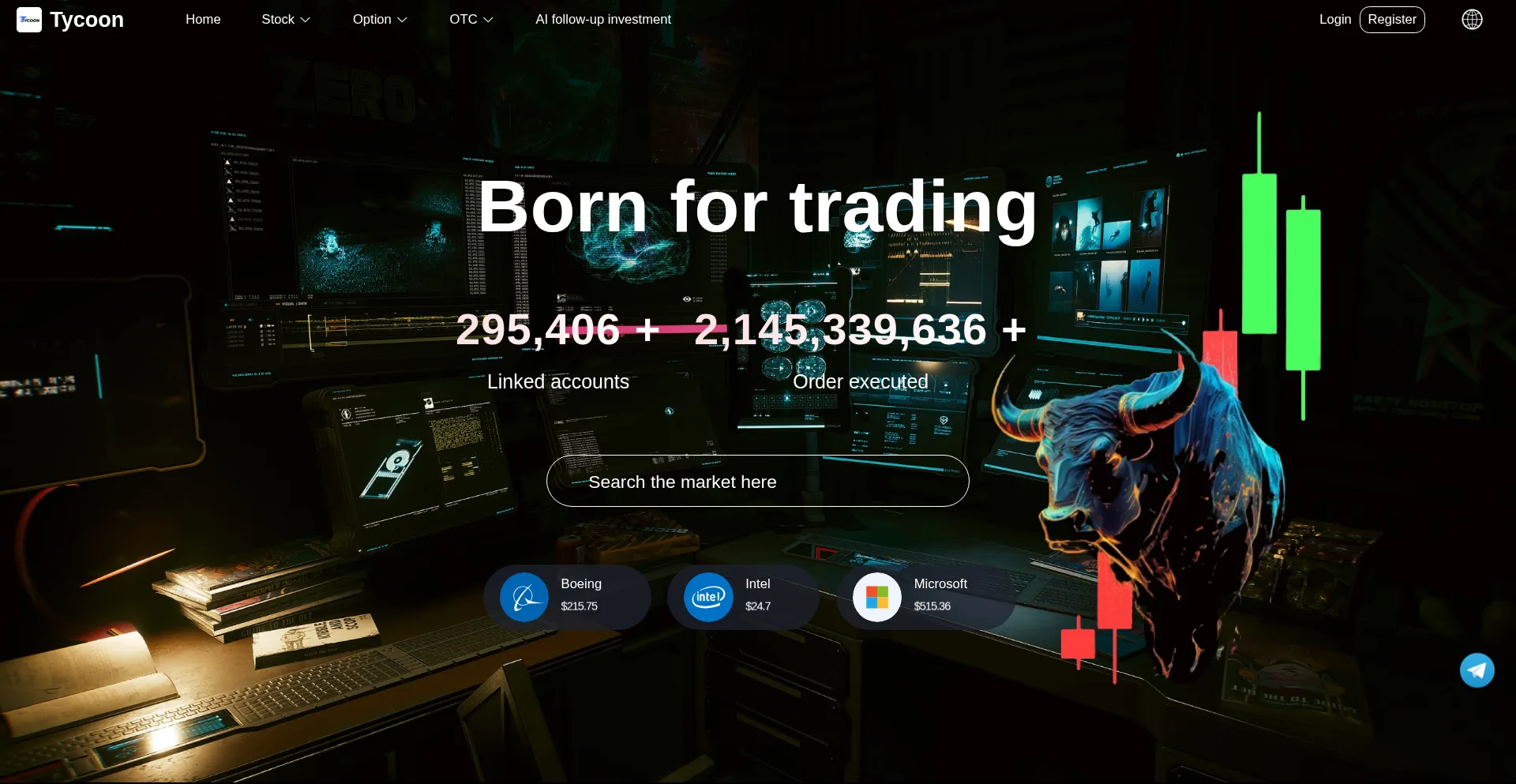Click the Tycoon logo icon

pyautogui.click(x=29, y=20)
